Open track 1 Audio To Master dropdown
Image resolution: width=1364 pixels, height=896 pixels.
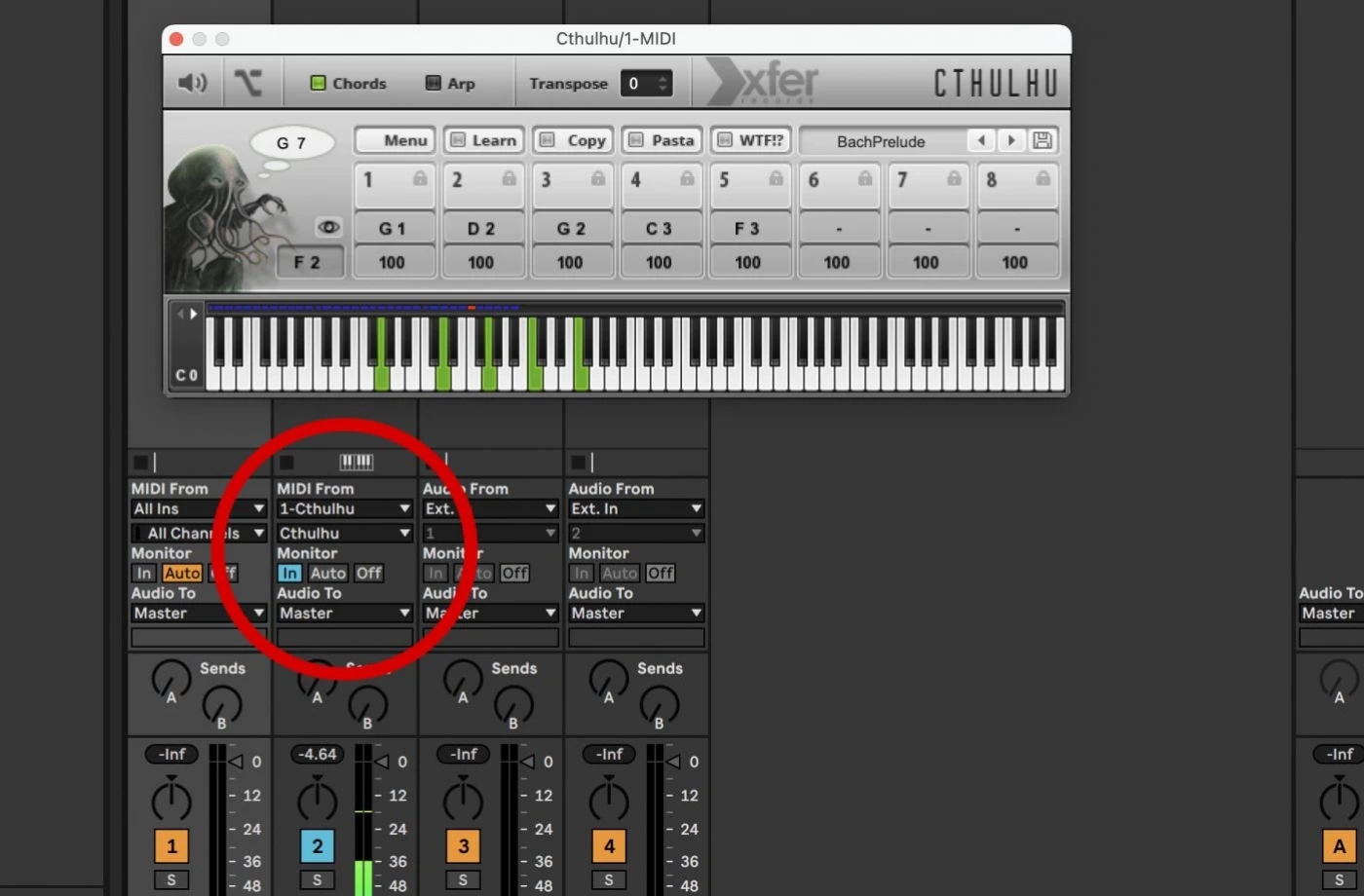pos(199,613)
